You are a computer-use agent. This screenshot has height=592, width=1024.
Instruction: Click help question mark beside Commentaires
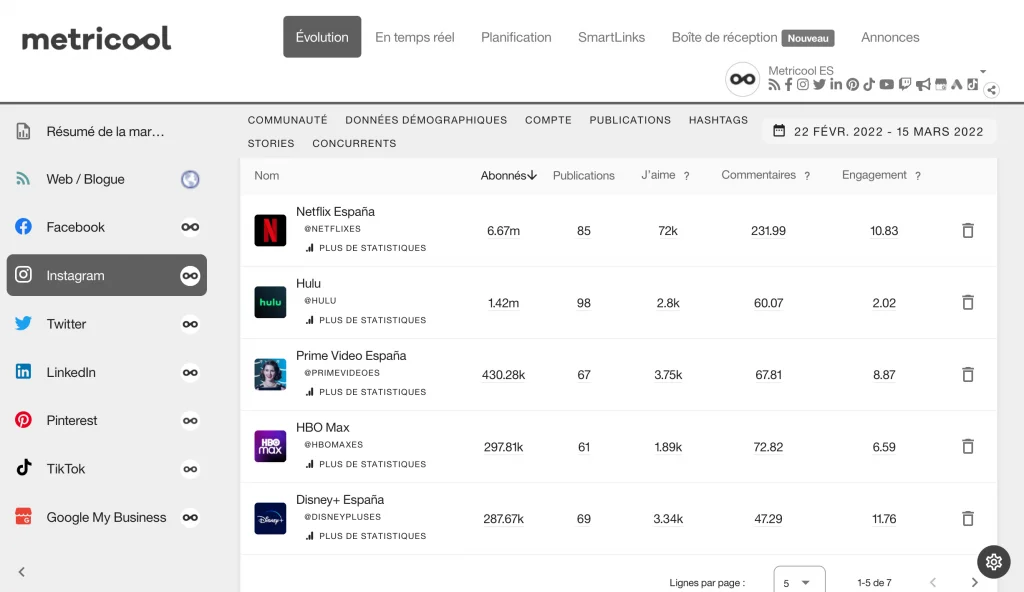point(807,176)
